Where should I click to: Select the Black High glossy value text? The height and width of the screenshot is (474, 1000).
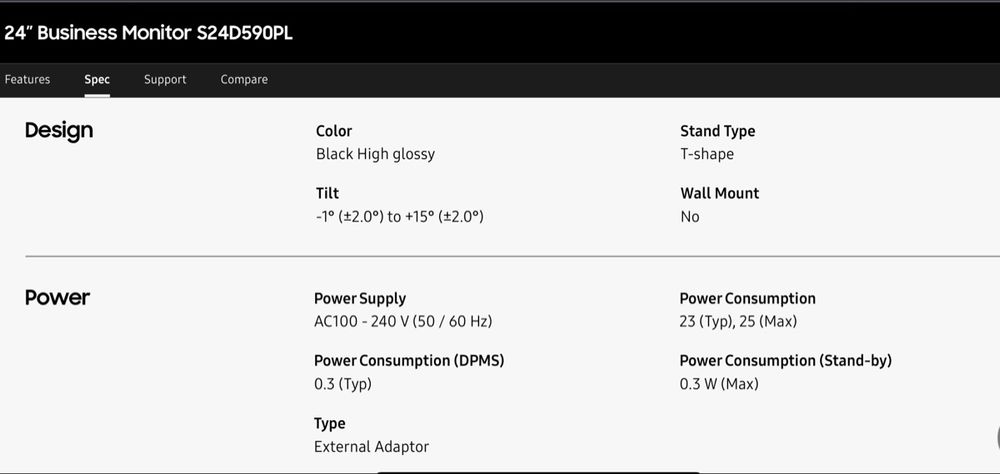click(x=375, y=154)
